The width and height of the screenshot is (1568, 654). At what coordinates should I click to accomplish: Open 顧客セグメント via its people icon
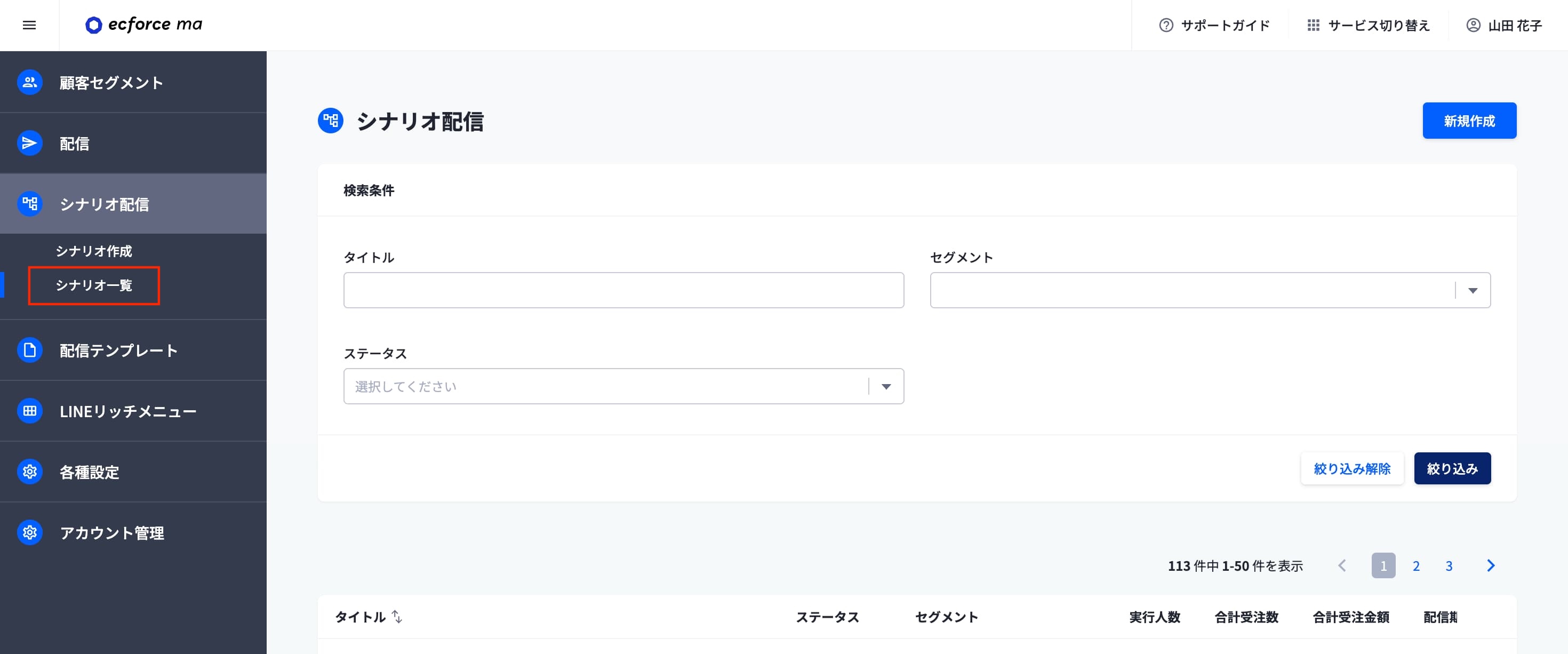click(x=29, y=82)
